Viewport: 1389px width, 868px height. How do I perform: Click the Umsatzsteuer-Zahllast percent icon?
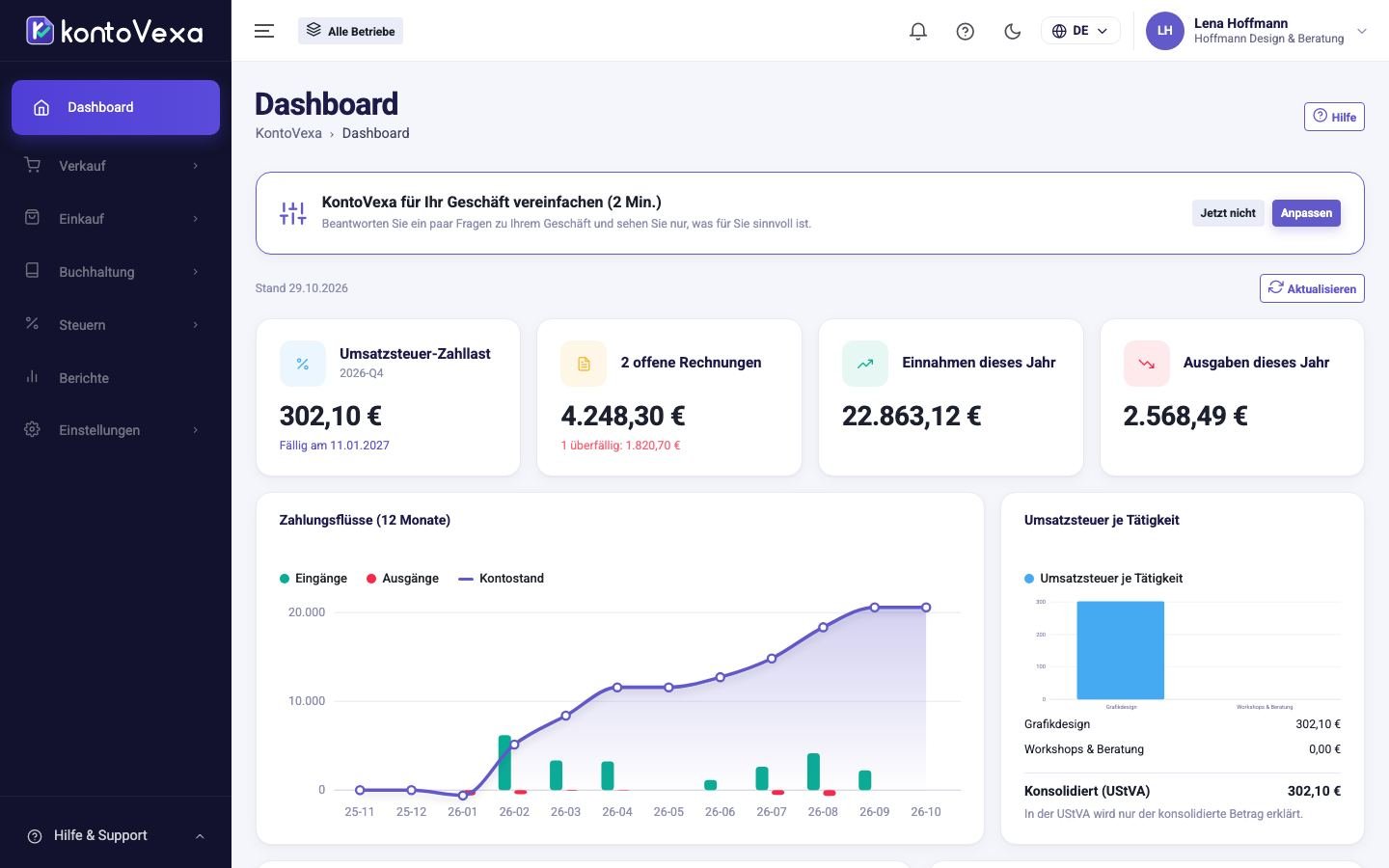[x=302, y=364]
